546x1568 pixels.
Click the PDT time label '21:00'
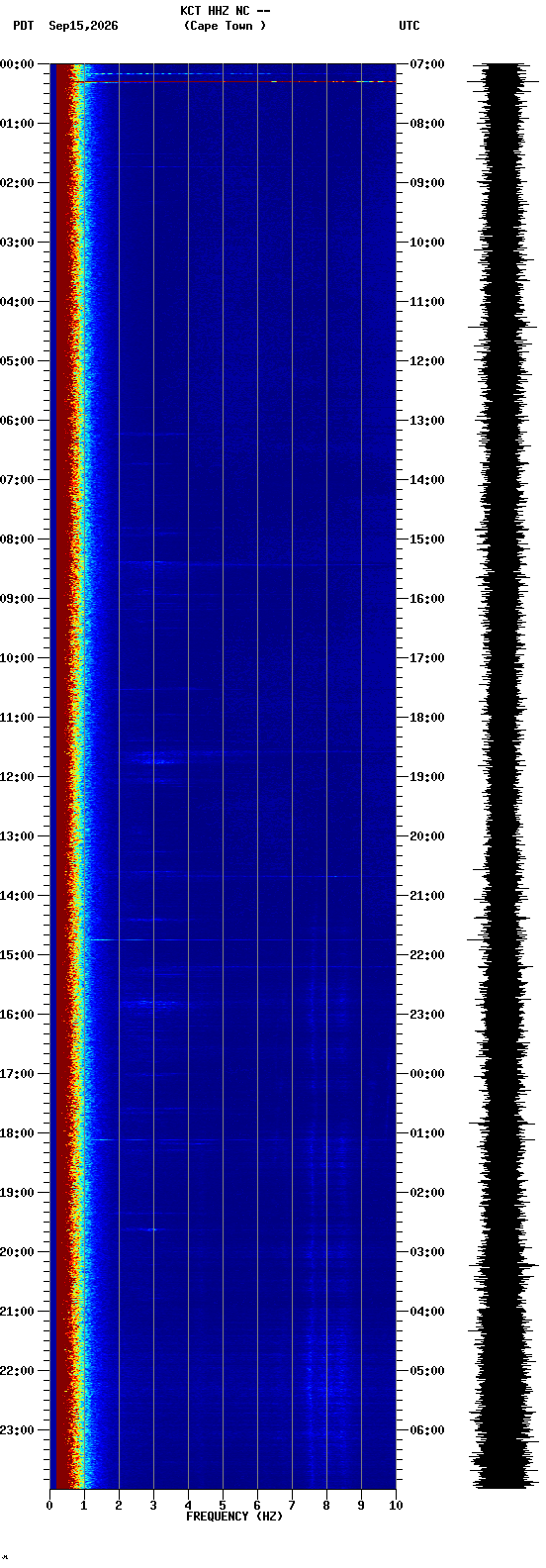click(16, 1312)
